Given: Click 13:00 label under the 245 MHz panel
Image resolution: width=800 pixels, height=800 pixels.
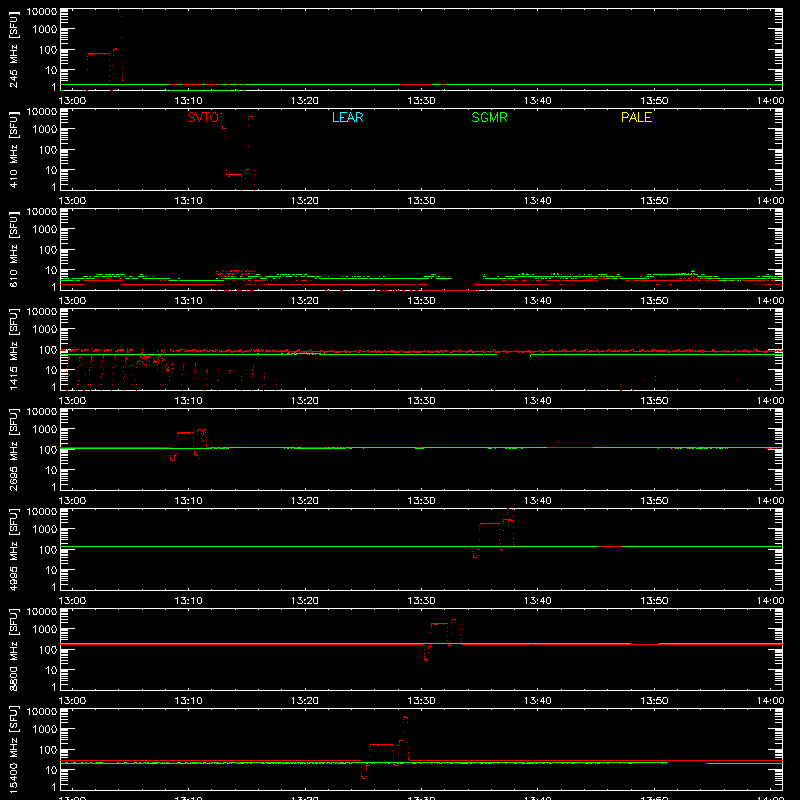Looking at the screenshot, I should pyautogui.click(x=72, y=101).
